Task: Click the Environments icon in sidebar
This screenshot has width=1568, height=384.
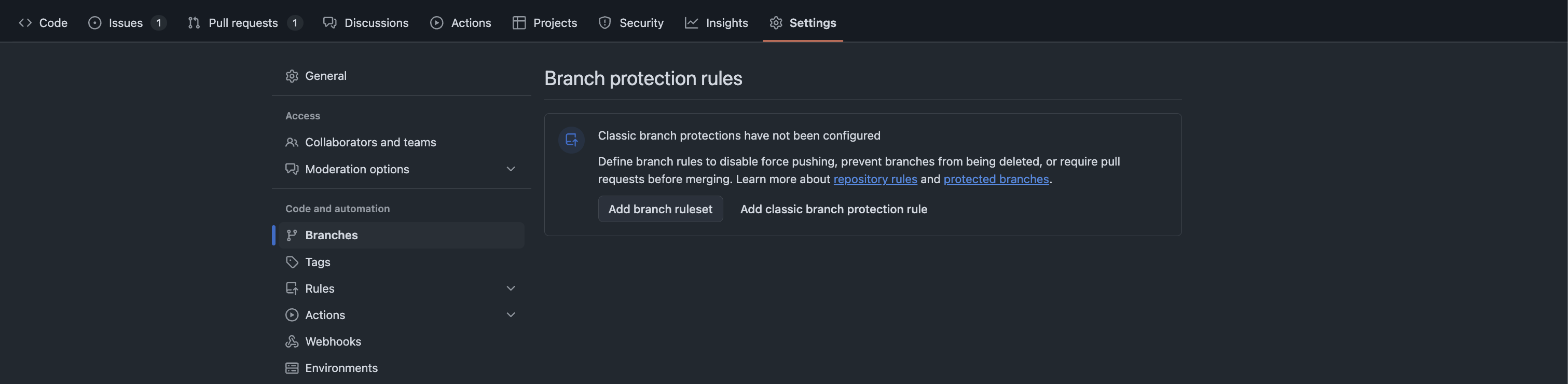Action: click(x=292, y=368)
